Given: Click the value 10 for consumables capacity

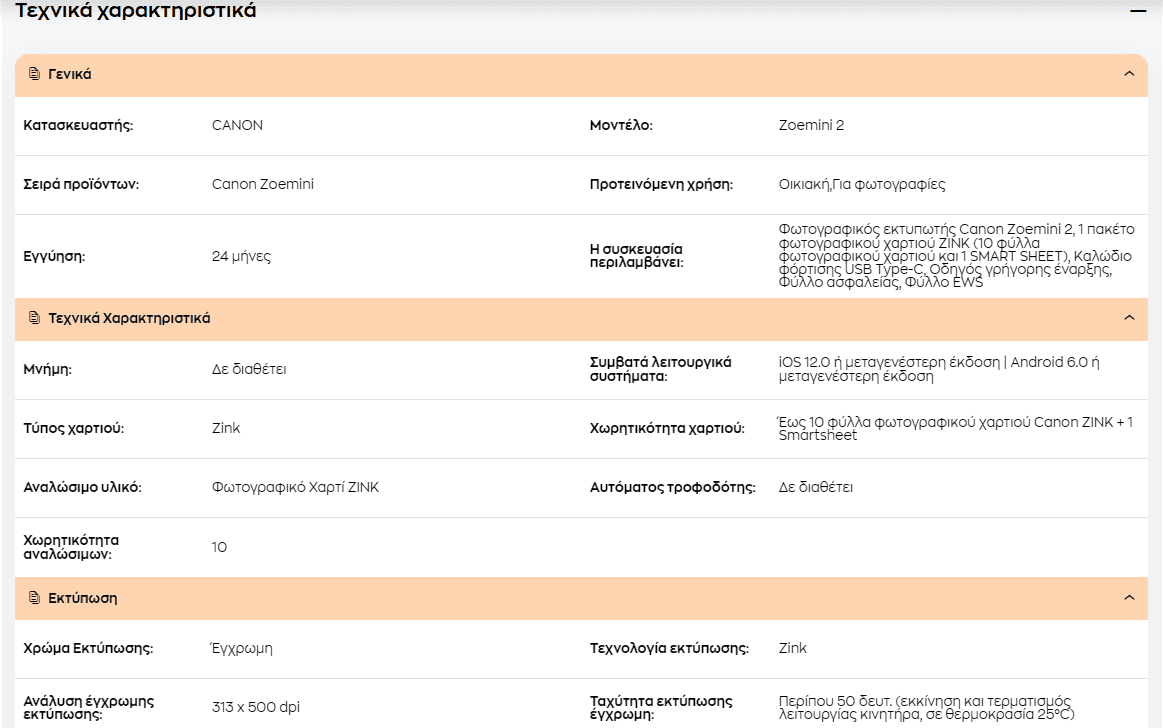Looking at the screenshot, I should (x=219, y=547).
